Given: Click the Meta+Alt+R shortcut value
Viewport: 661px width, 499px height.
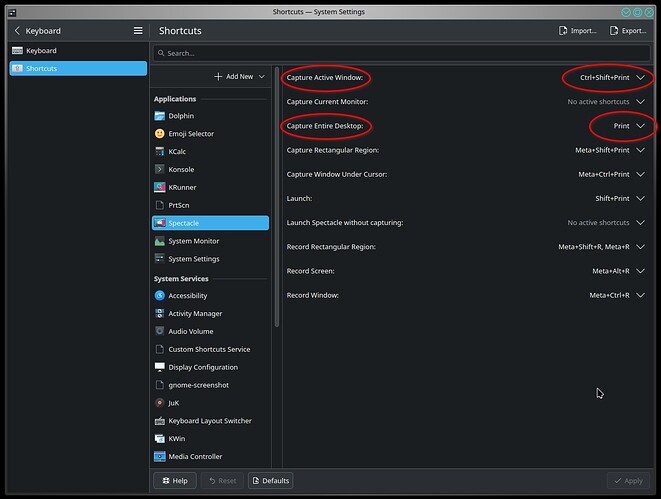Looking at the screenshot, I should point(611,271).
